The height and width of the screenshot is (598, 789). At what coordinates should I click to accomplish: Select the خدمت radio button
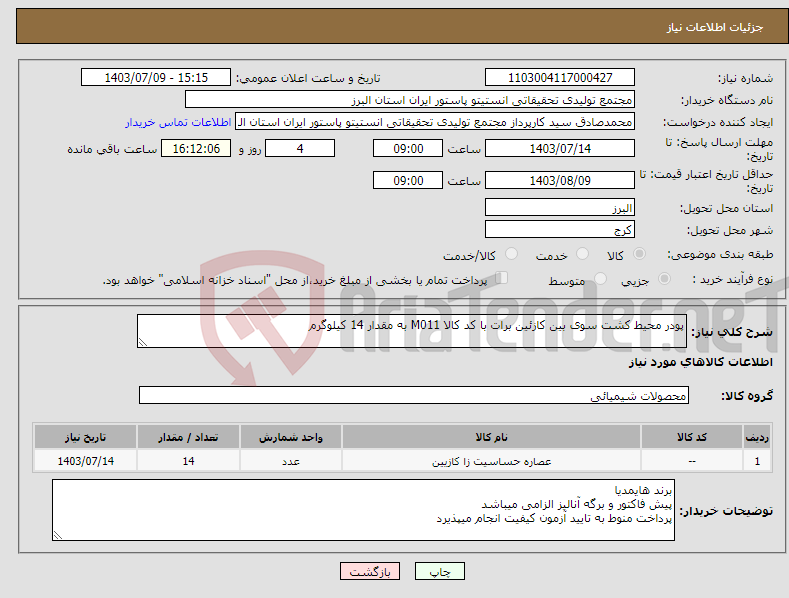[582, 254]
